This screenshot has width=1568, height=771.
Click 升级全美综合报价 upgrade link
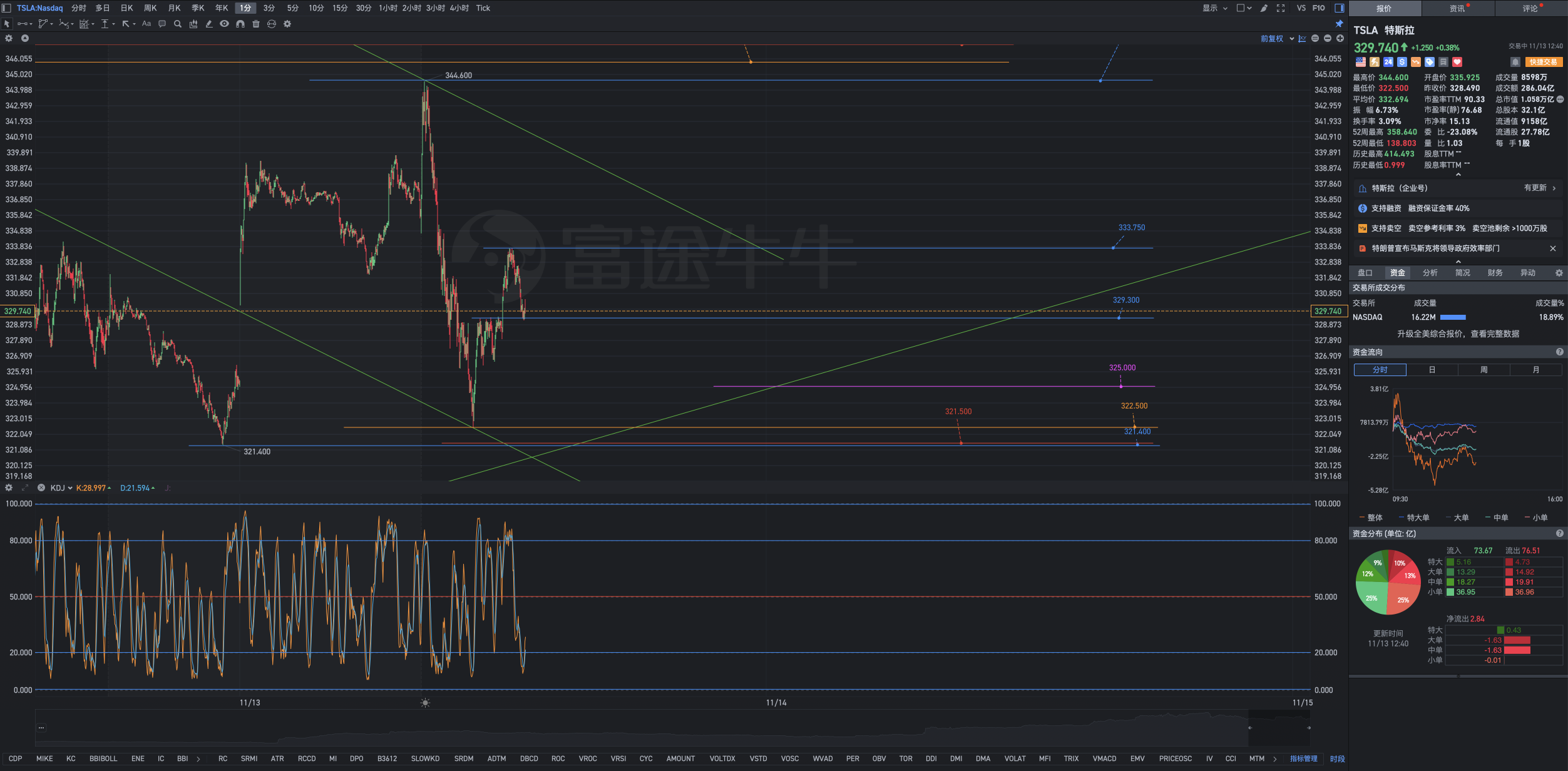(1458, 334)
